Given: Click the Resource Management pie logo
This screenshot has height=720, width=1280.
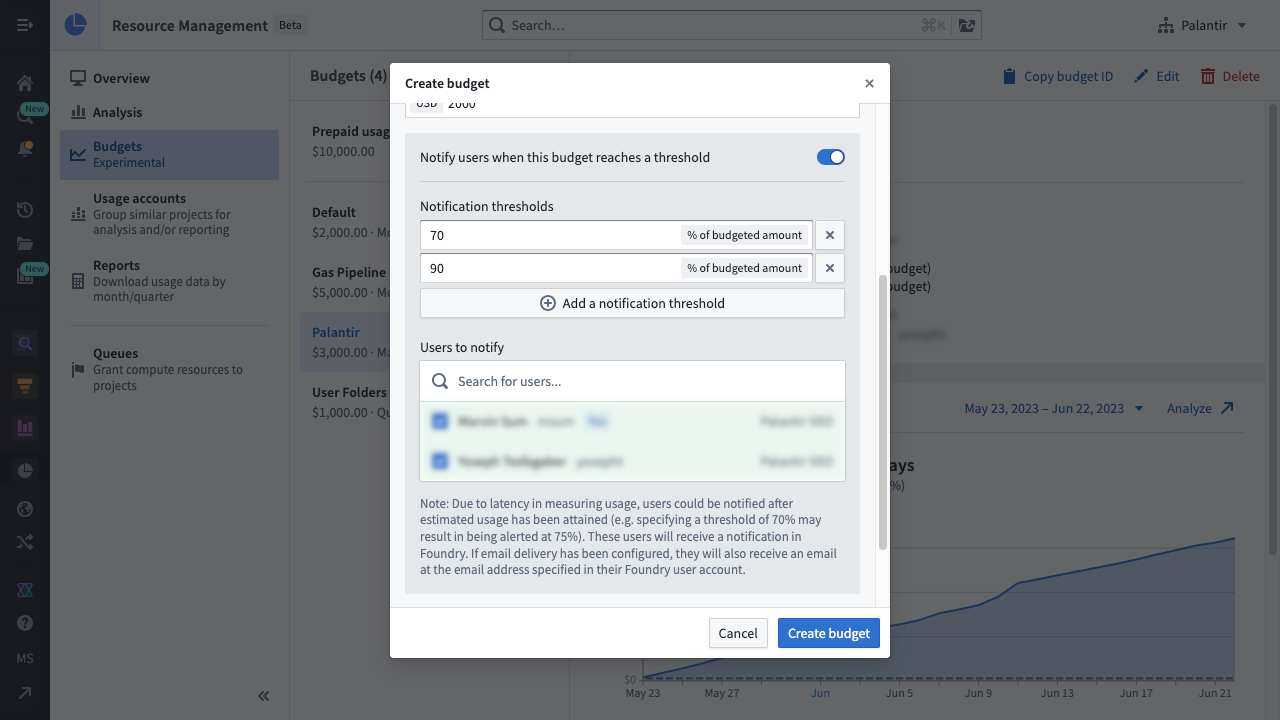Looking at the screenshot, I should pos(76,25).
